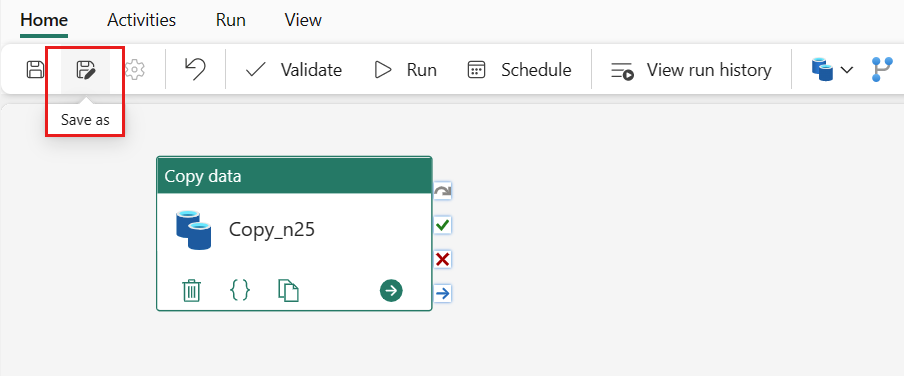904x376 pixels.
Task: Expand the Copy data dropdown chevron
Action: [x=846, y=70]
